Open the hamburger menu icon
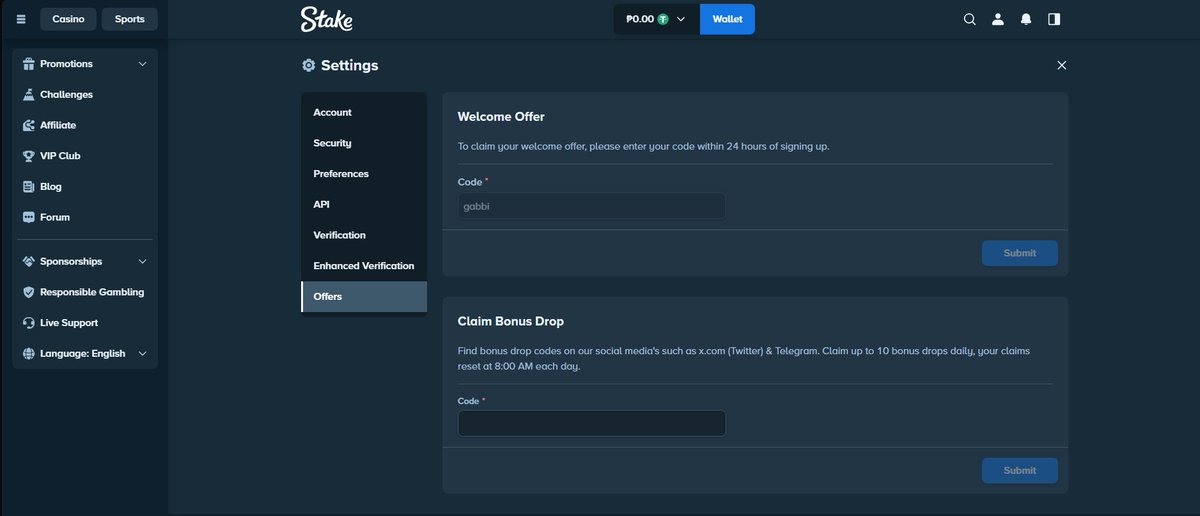This screenshot has height=516, width=1200. point(21,19)
